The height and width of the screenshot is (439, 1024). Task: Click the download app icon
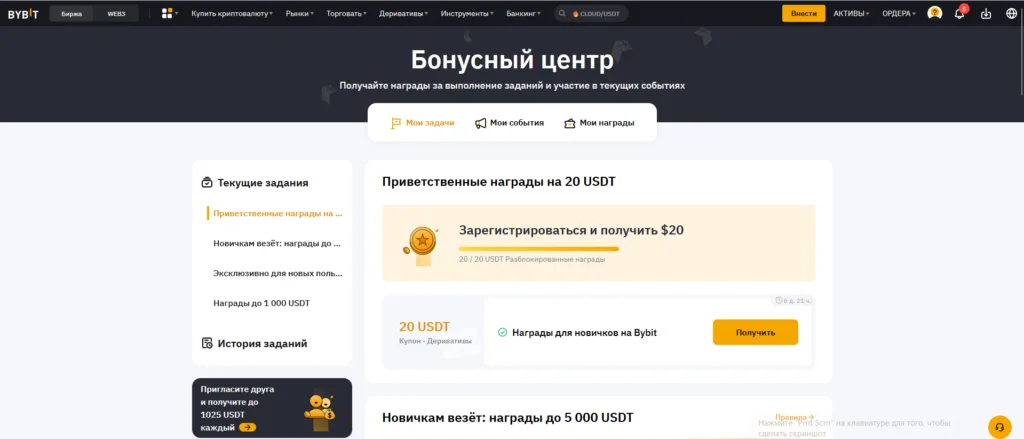(x=986, y=13)
